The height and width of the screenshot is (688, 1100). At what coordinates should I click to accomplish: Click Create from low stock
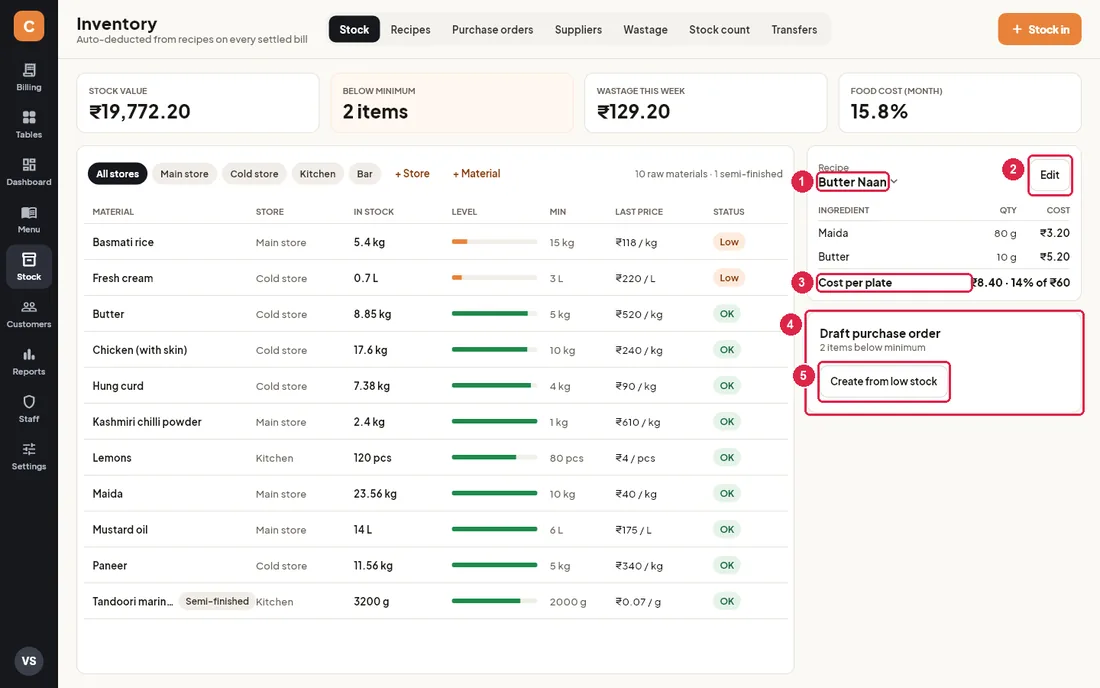(883, 382)
